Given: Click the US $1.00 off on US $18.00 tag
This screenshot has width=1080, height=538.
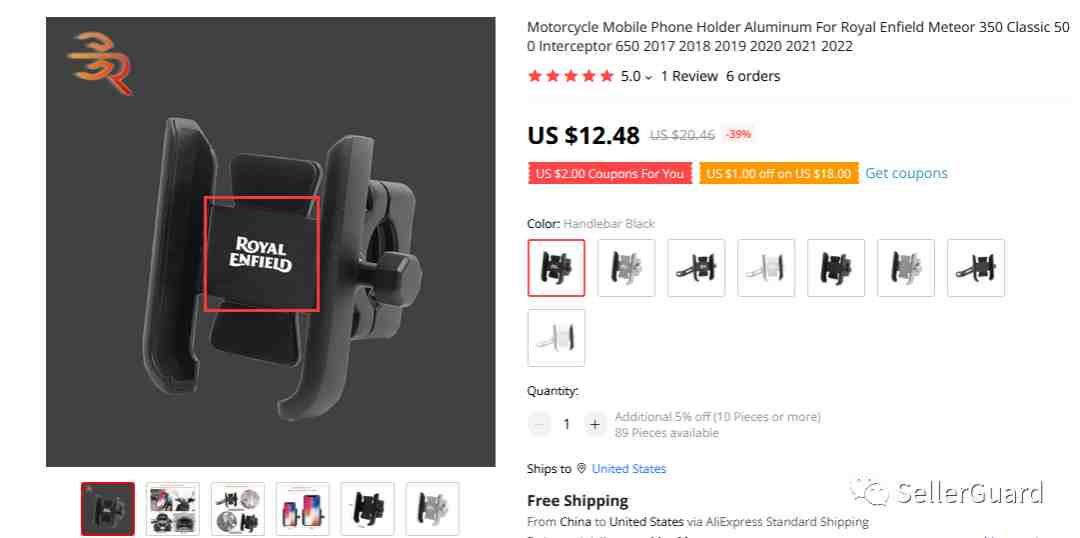Looking at the screenshot, I should 778,174.
